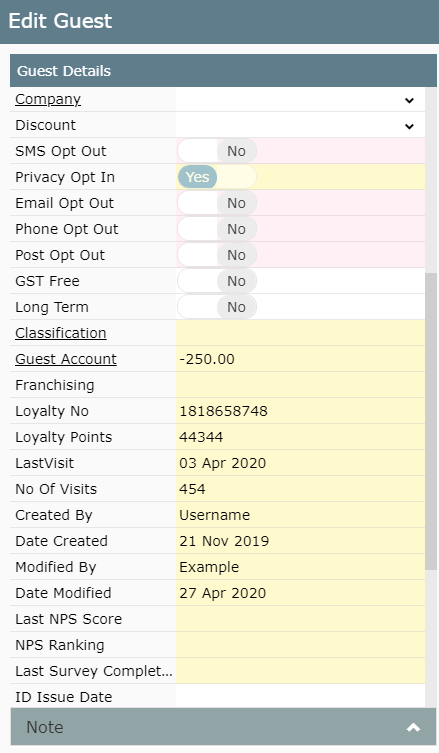
Task: Enable the Long Term toggle
Action: (x=217, y=306)
